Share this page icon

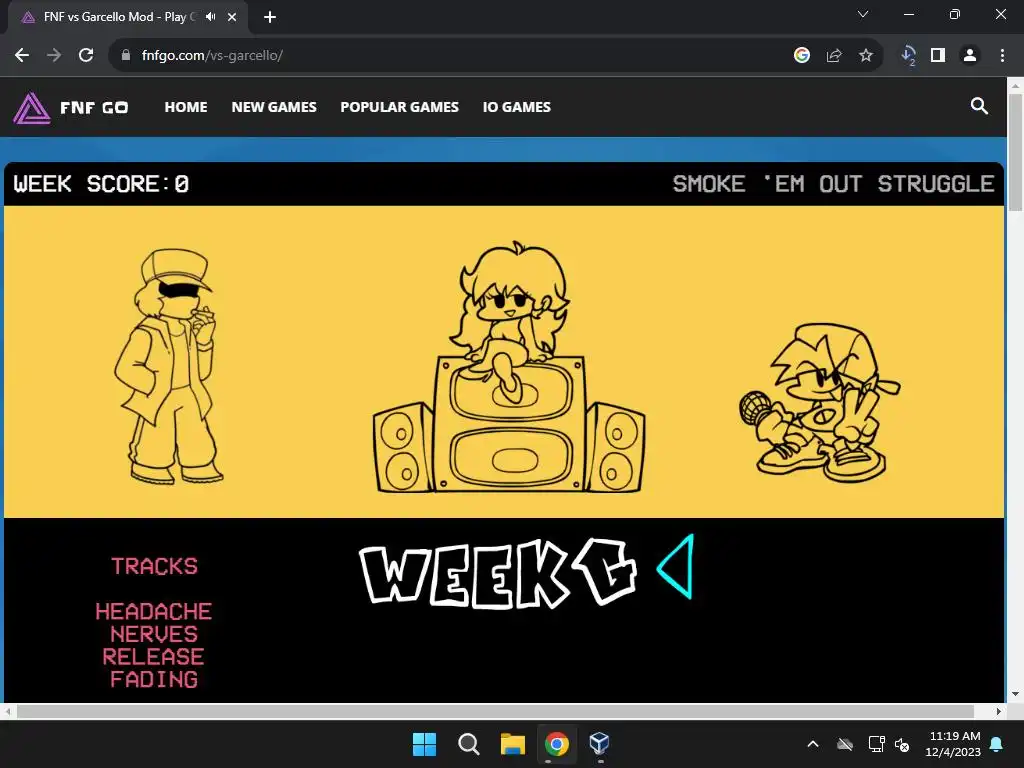tap(834, 56)
